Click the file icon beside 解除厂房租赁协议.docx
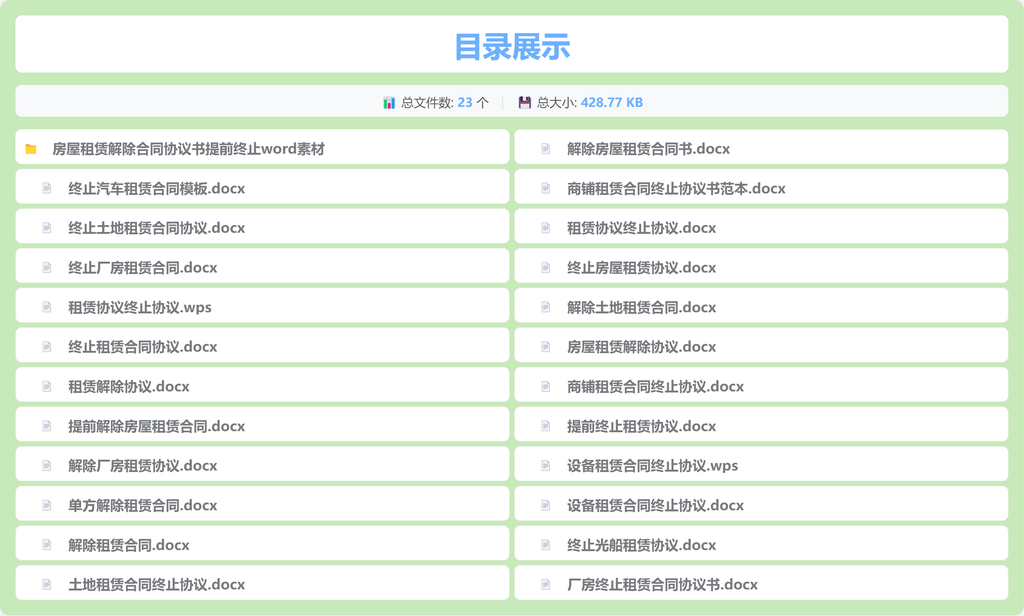 [x=46, y=466]
